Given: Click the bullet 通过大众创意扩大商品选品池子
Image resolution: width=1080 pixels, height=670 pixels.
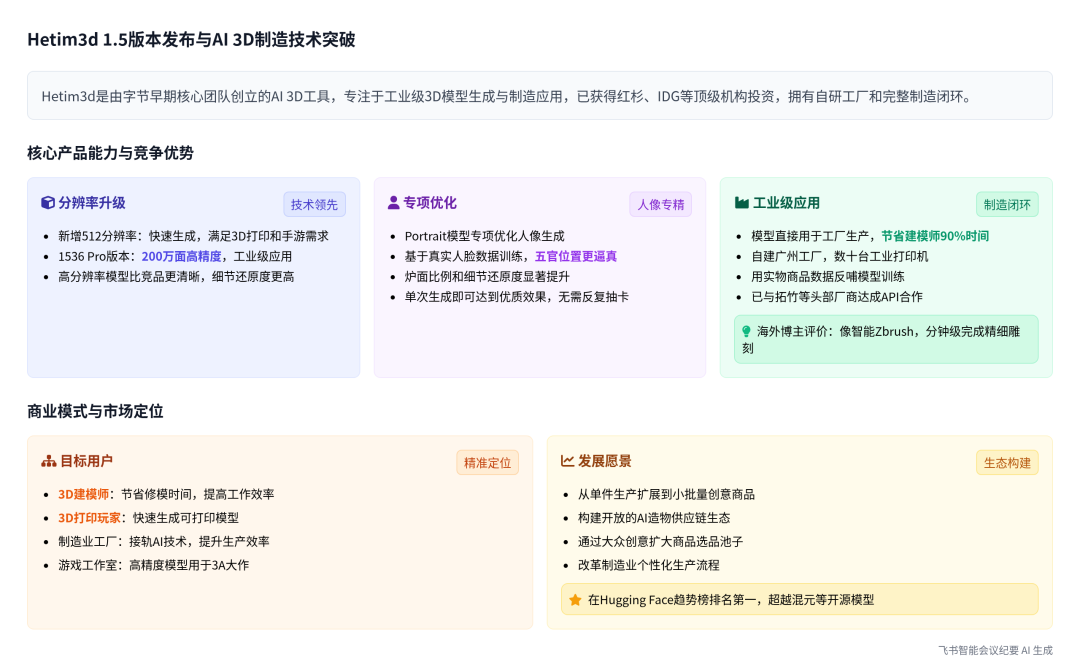Looking at the screenshot, I should 660,541.
